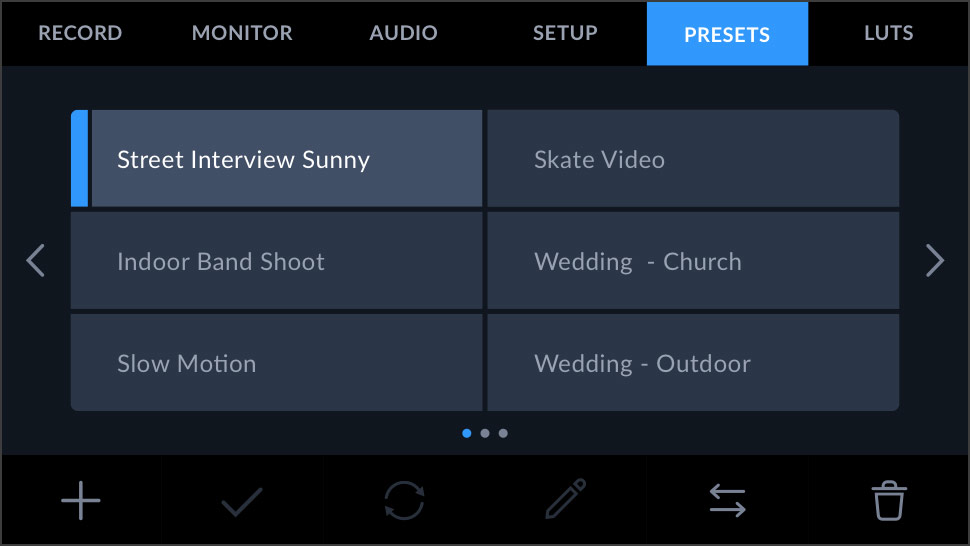
Task: Pick the Slow Motion preset
Action: point(277,362)
